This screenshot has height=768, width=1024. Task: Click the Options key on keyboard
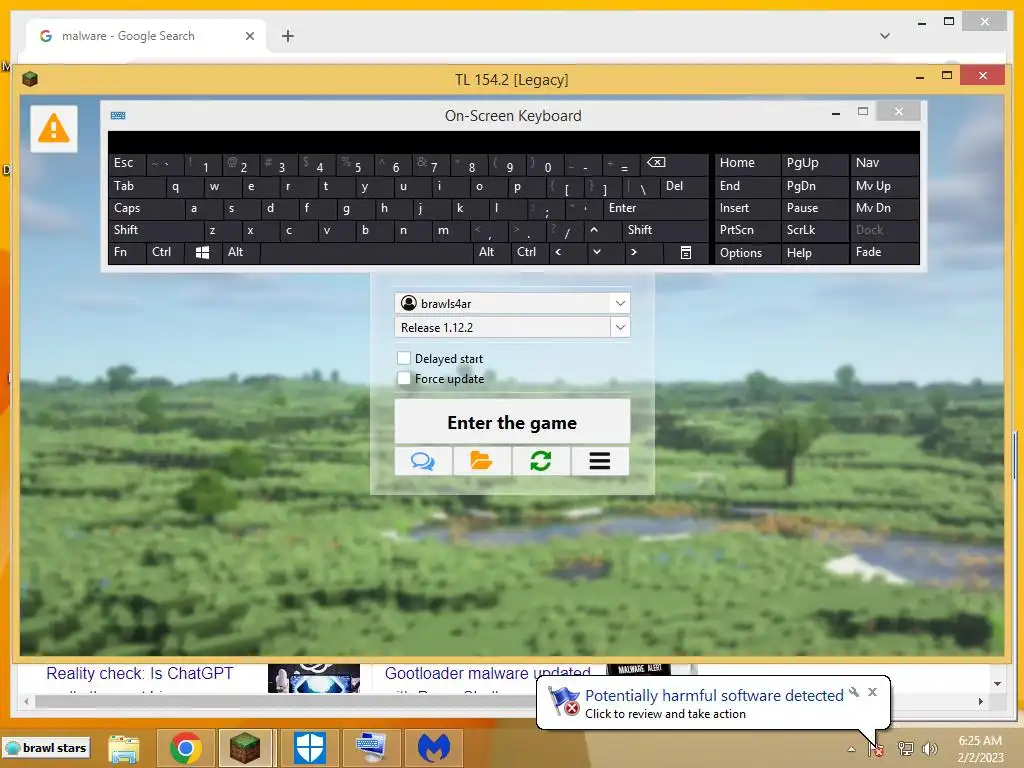pos(746,253)
